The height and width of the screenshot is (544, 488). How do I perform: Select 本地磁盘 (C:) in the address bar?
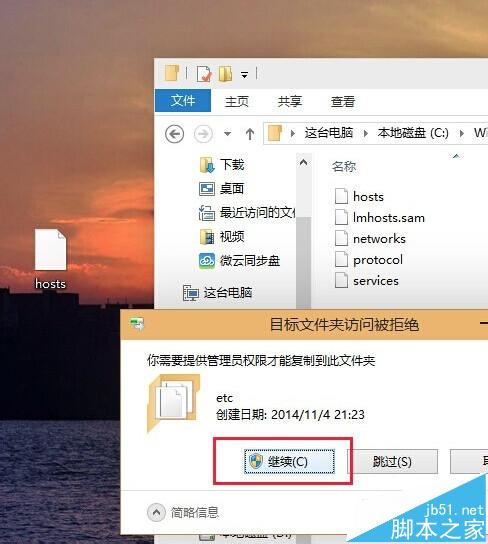[413, 133]
